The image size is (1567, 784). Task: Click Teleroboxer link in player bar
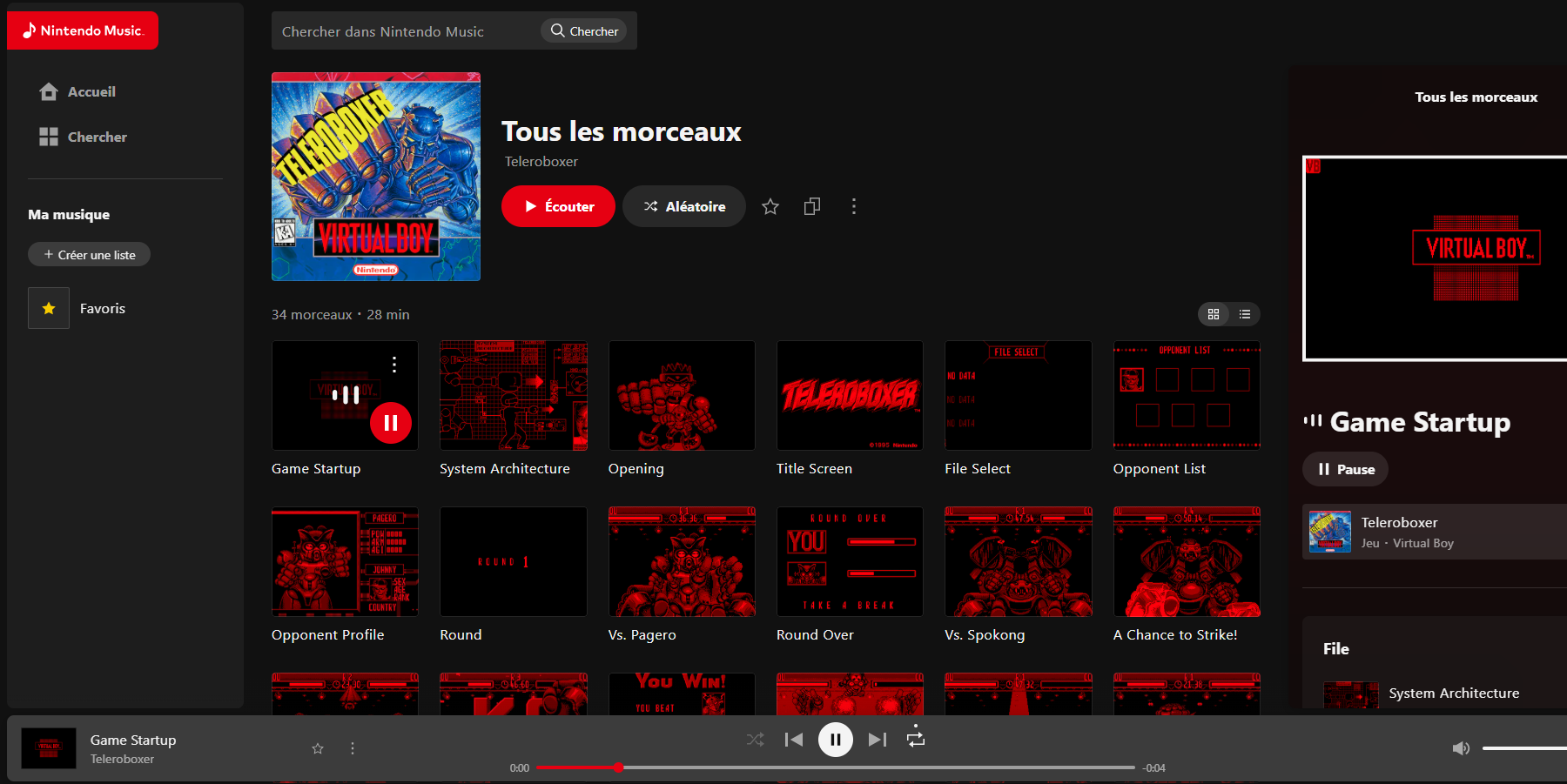123,760
